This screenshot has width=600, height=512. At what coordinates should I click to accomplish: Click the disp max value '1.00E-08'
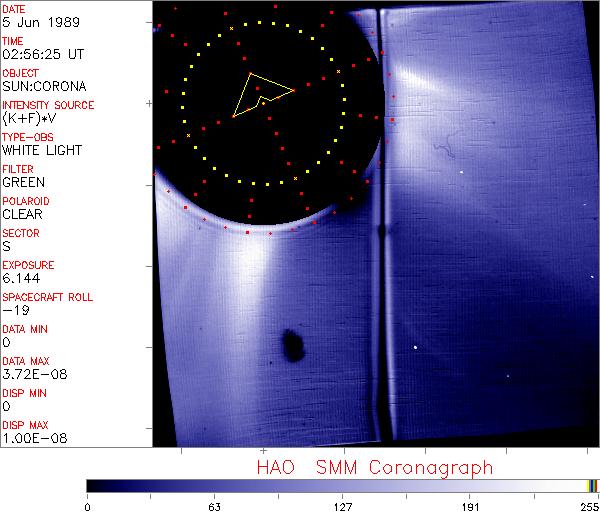click(34, 438)
